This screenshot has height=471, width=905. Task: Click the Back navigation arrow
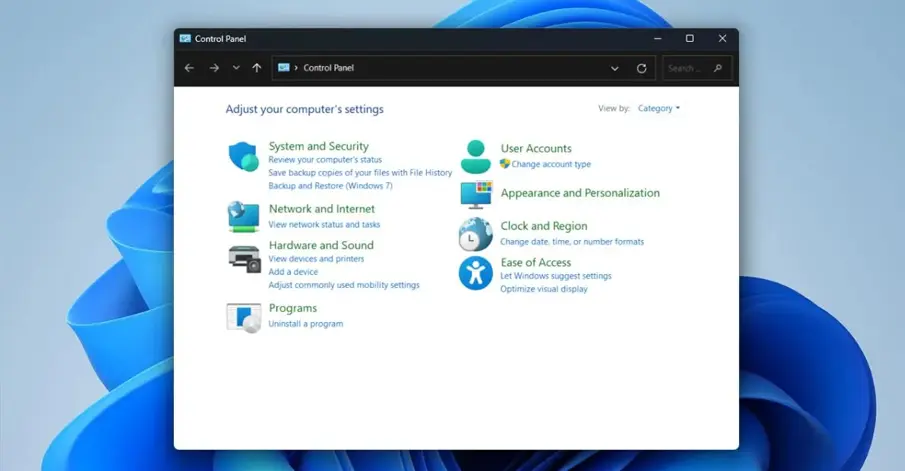[190, 68]
